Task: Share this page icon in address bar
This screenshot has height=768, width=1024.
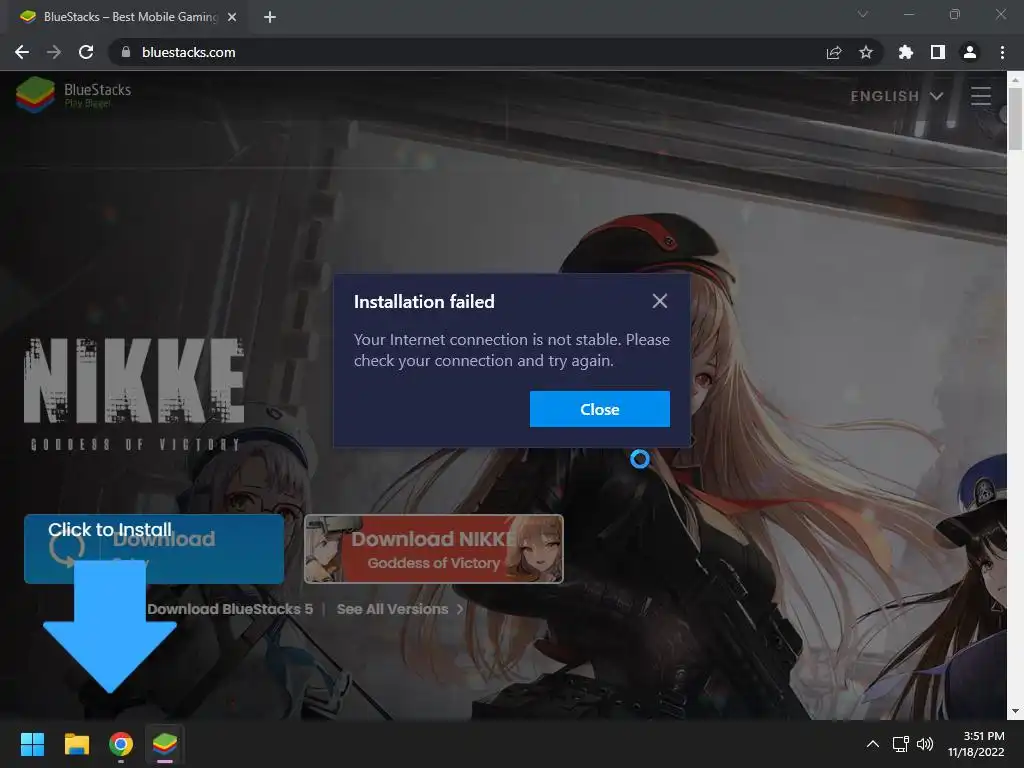Action: pyautogui.click(x=834, y=52)
